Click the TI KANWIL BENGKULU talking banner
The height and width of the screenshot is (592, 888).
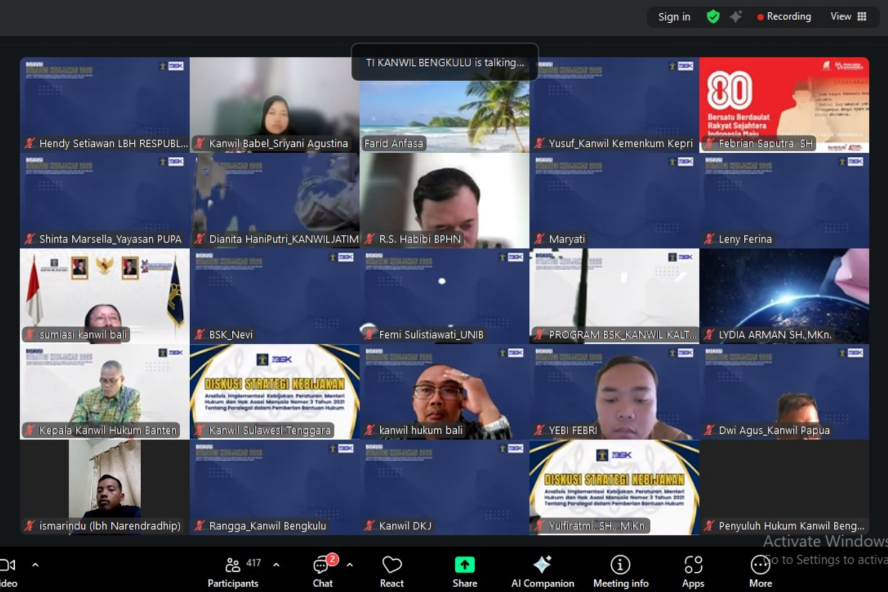pyautogui.click(x=444, y=62)
